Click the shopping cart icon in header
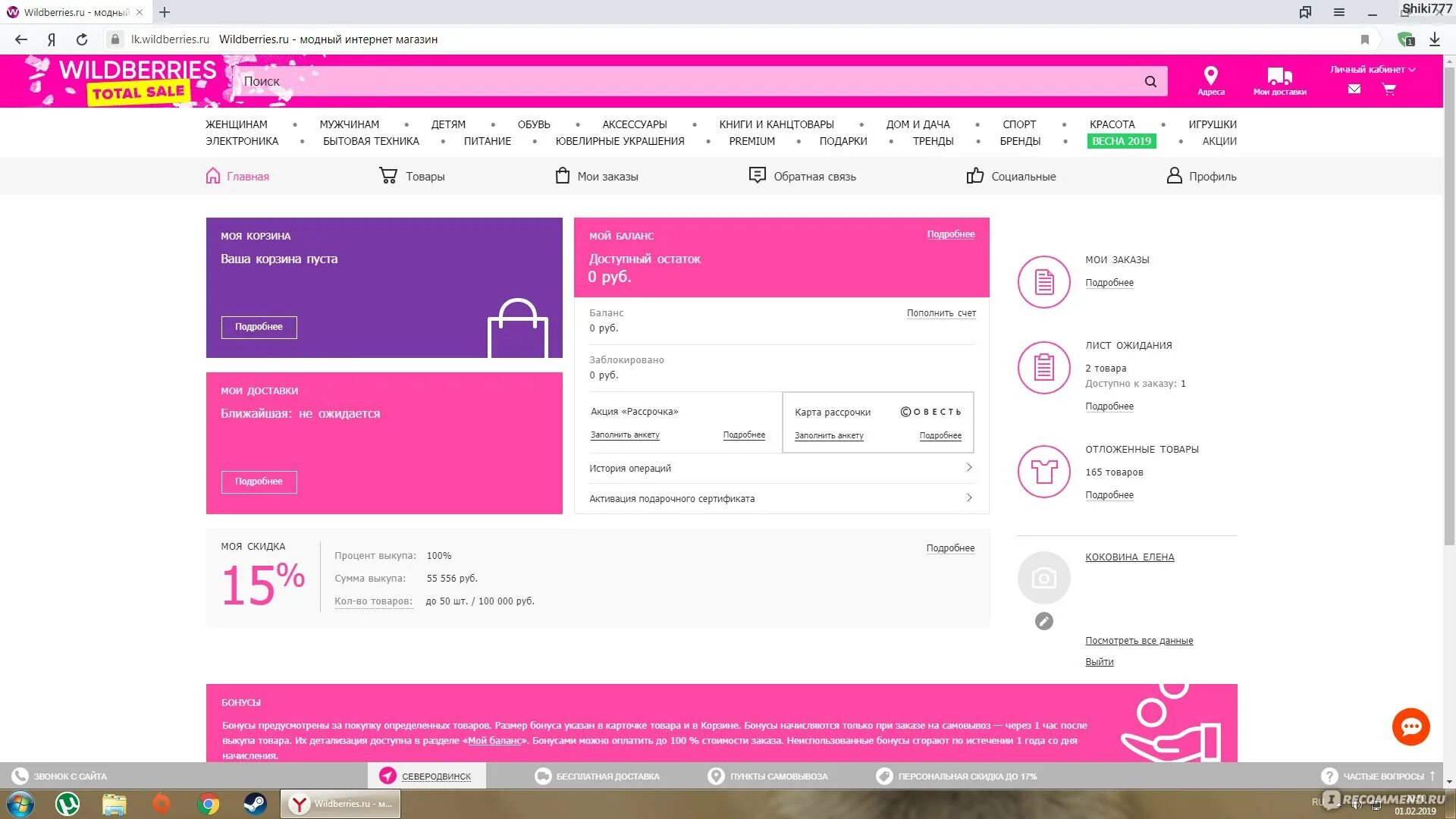The width and height of the screenshot is (1456, 819). [1389, 89]
